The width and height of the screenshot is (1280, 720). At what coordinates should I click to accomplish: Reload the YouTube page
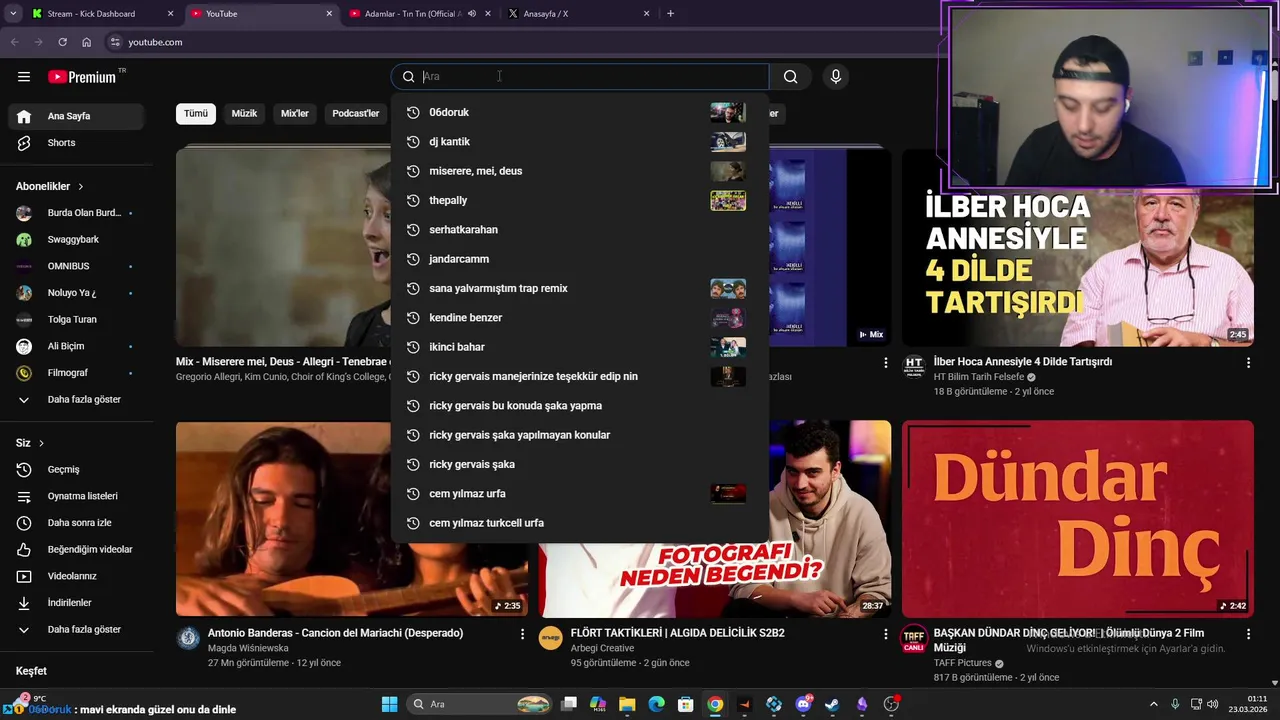click(x=62, y=42)
